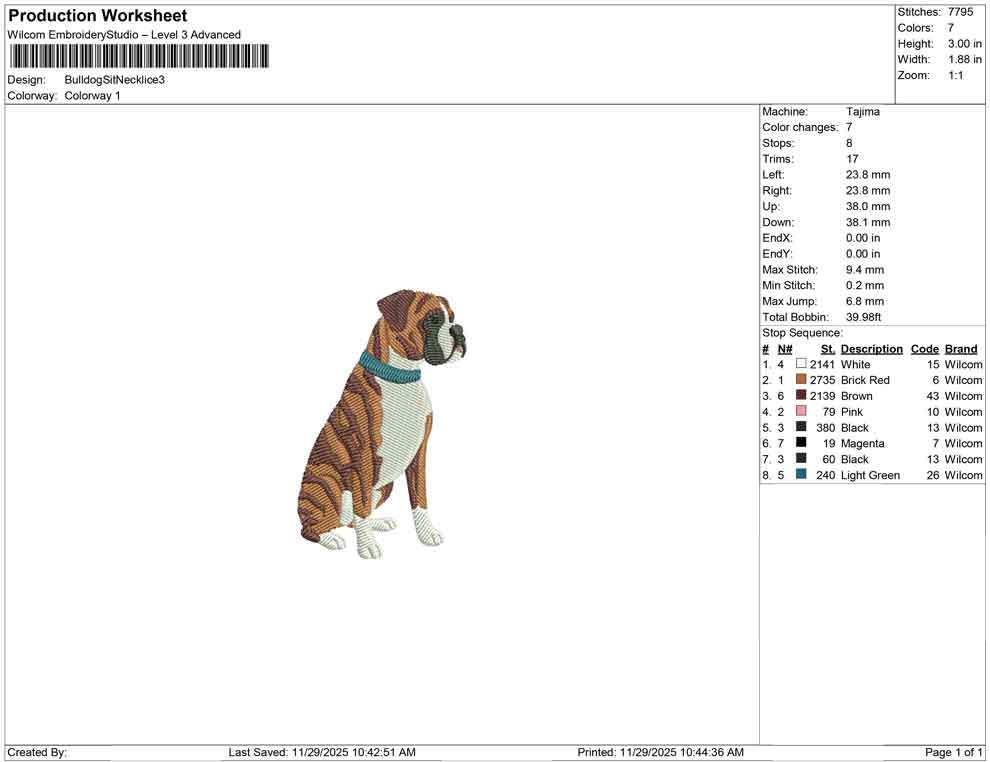Click the barcode under the worksheet title
The width and height of the screenshot is (990, 762).
tap(138, 56)
